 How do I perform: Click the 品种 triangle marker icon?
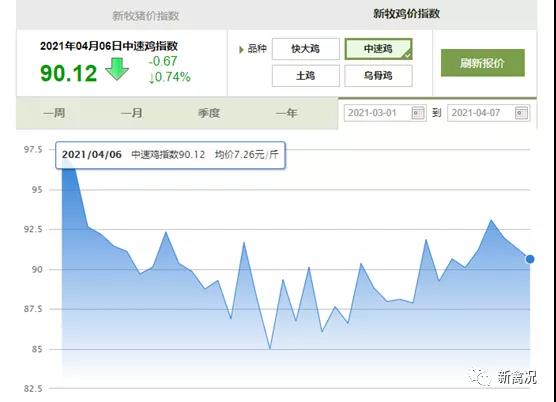pyautogui.click(x=241, y=49)
